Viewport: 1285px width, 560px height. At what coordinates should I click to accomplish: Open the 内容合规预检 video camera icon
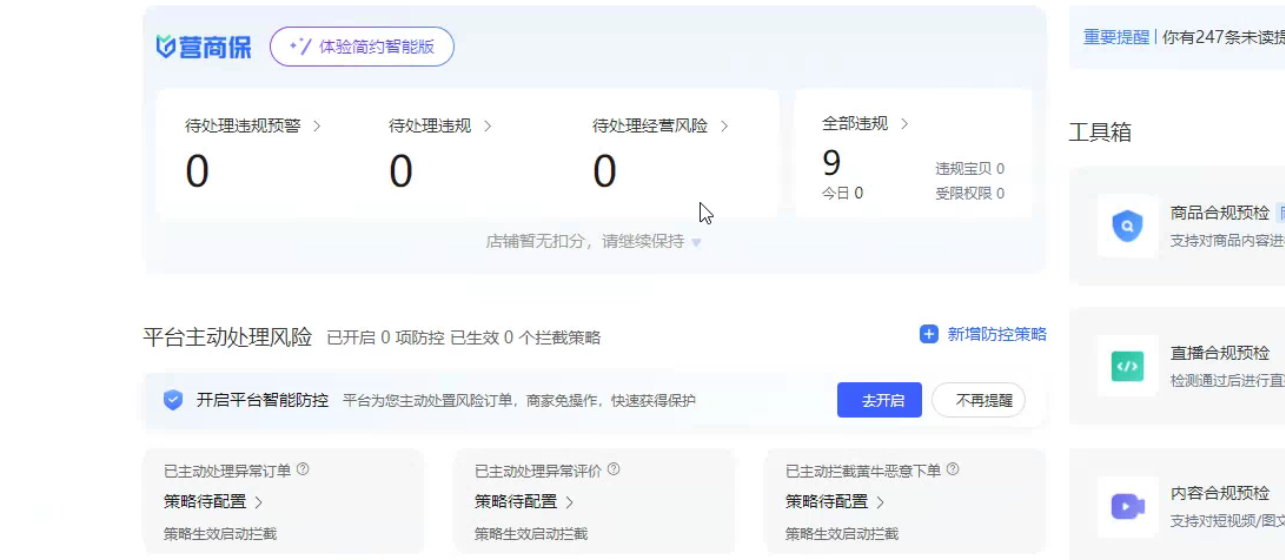[1127, 506]
